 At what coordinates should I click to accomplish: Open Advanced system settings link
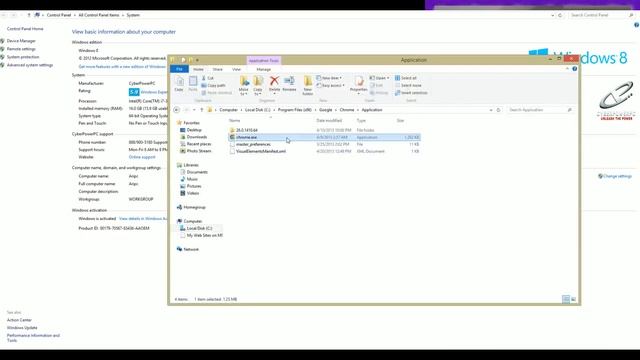pos(30,65)
